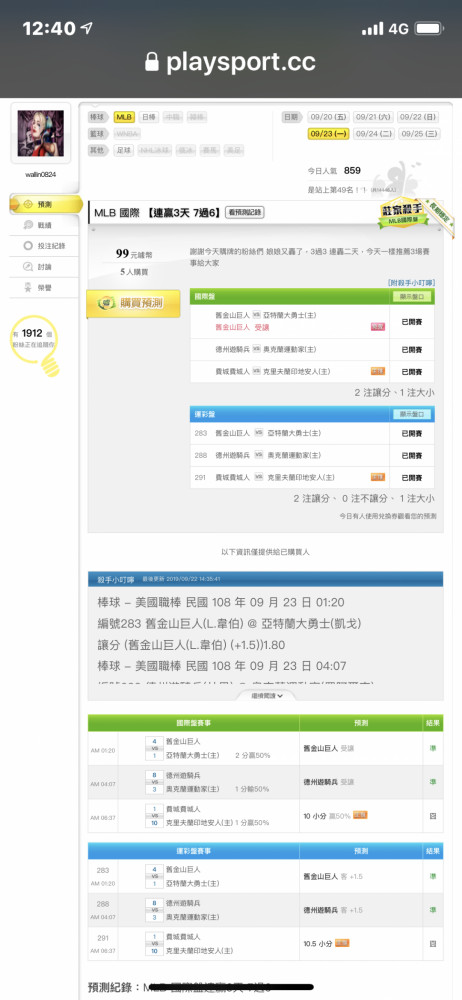
Task: Choose date 09/23 (一)
Action: click(329, 134)
